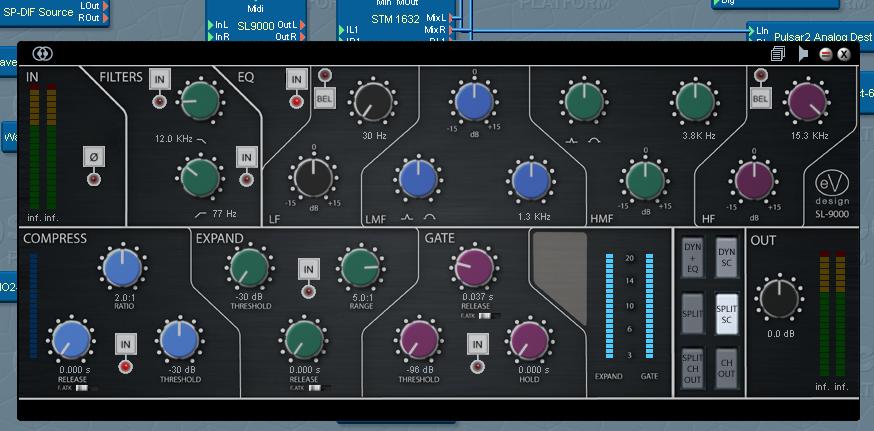
Task: Toggle the HF band BEL button
Action: coord(761,98)
